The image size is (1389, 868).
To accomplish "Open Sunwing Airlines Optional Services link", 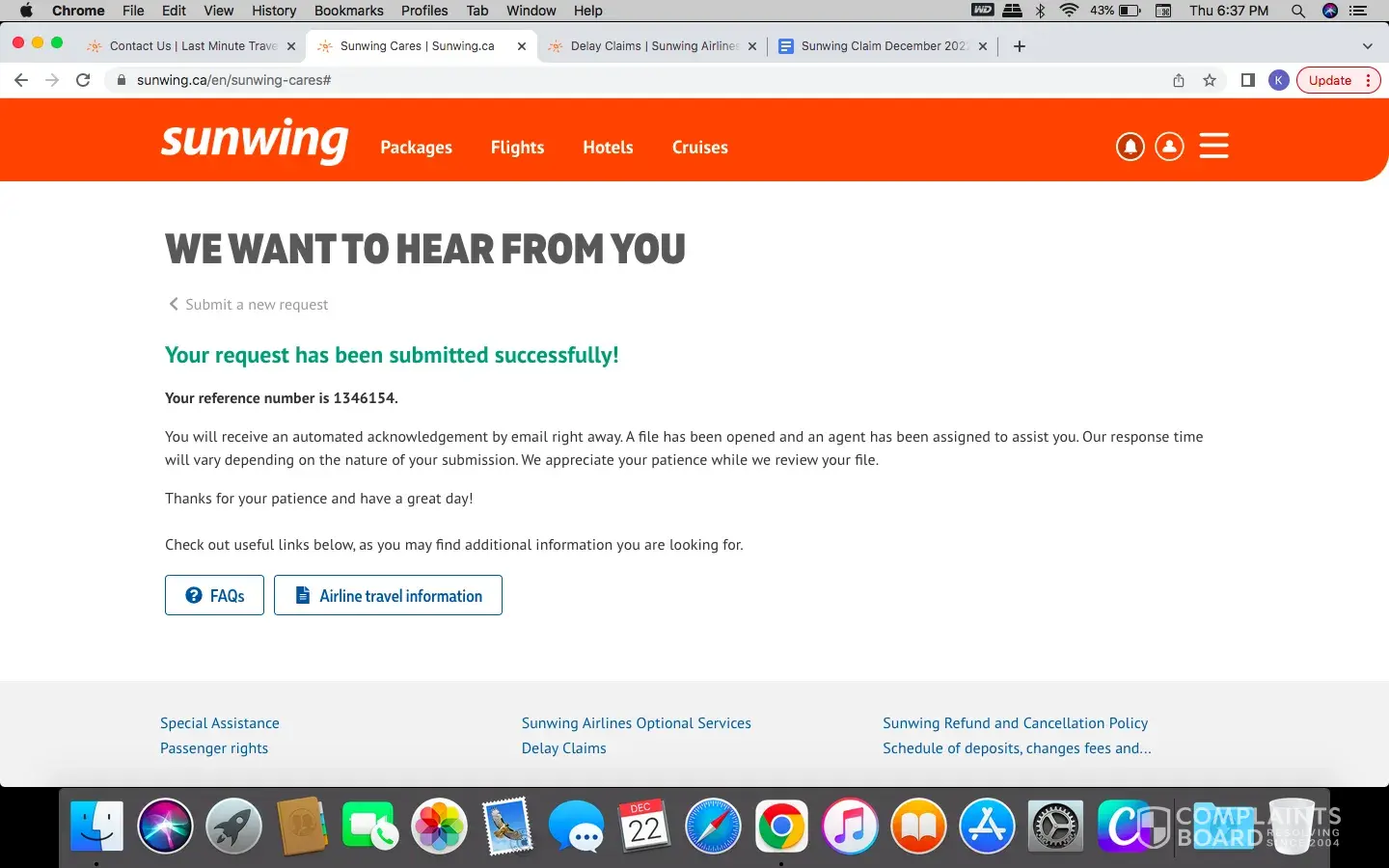I will click(637, 723).
